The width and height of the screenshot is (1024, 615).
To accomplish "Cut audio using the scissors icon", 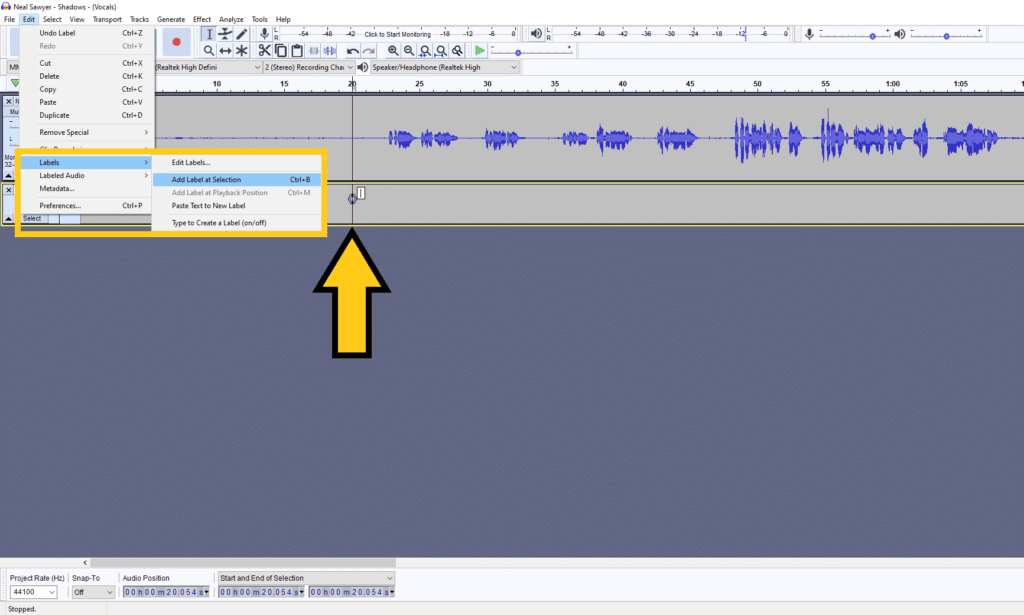I will [x=264, y=50].
